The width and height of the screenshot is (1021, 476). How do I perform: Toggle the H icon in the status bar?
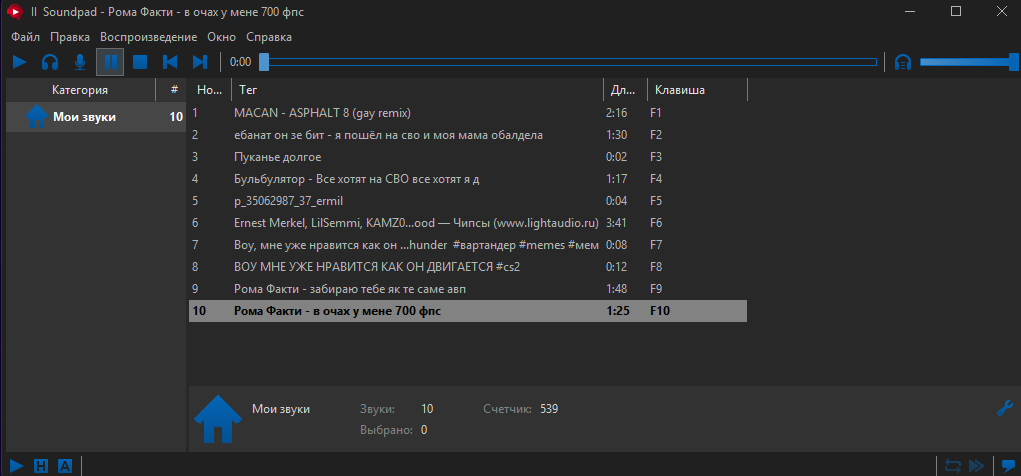click(x=40, y=466)
